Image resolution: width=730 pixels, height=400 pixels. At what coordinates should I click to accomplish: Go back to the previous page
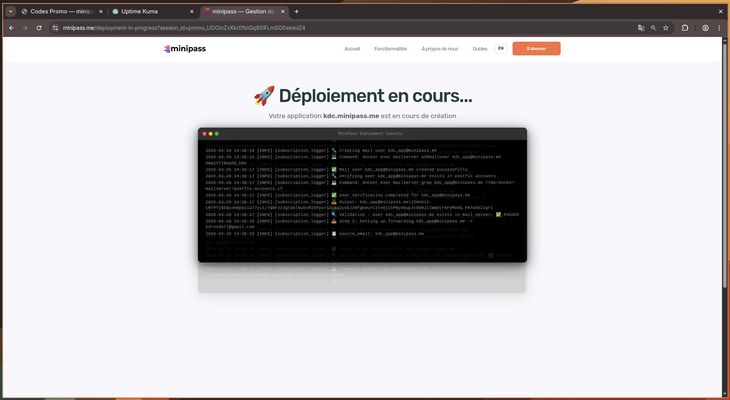click(x=12, y=28)
